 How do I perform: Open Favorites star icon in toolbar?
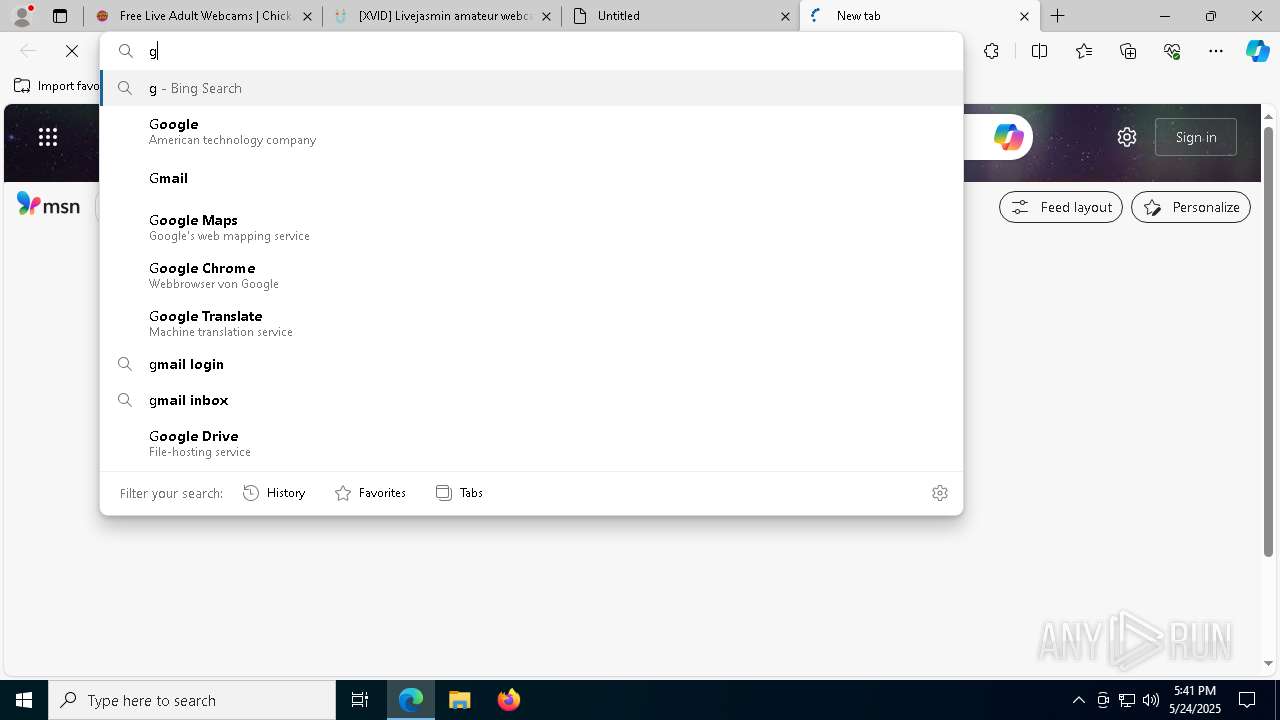coord(1084,51)
